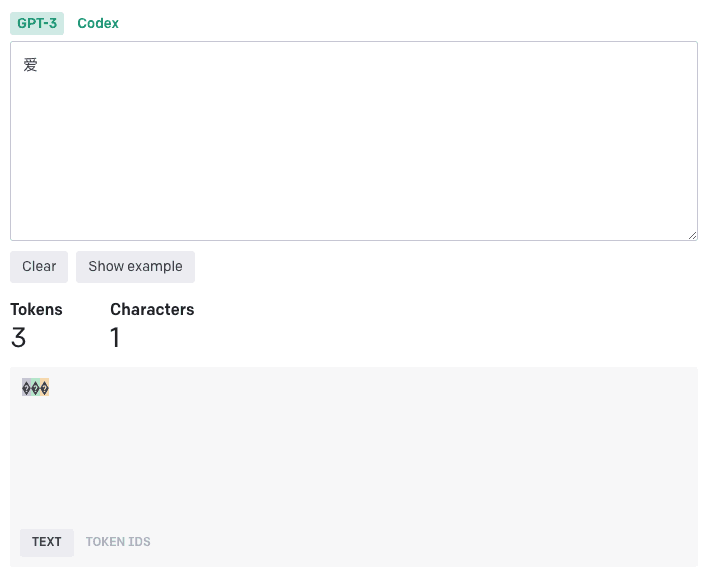Focus the empty middle of the text input
Viewport: 707px width, 576px height.
pyautogui.click(x=354, y=141)
